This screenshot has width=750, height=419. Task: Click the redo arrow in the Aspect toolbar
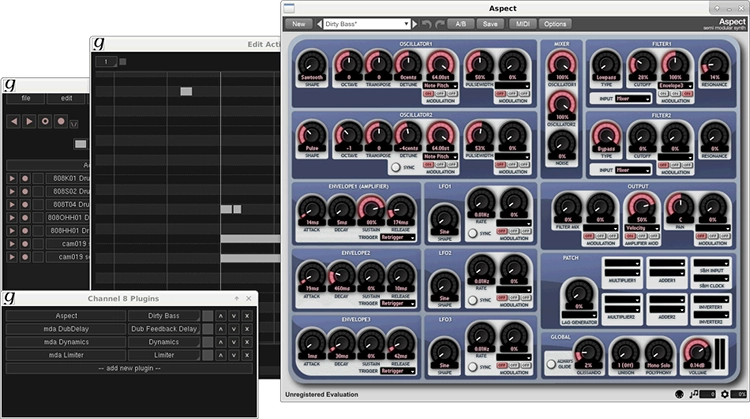coord(440,24)
